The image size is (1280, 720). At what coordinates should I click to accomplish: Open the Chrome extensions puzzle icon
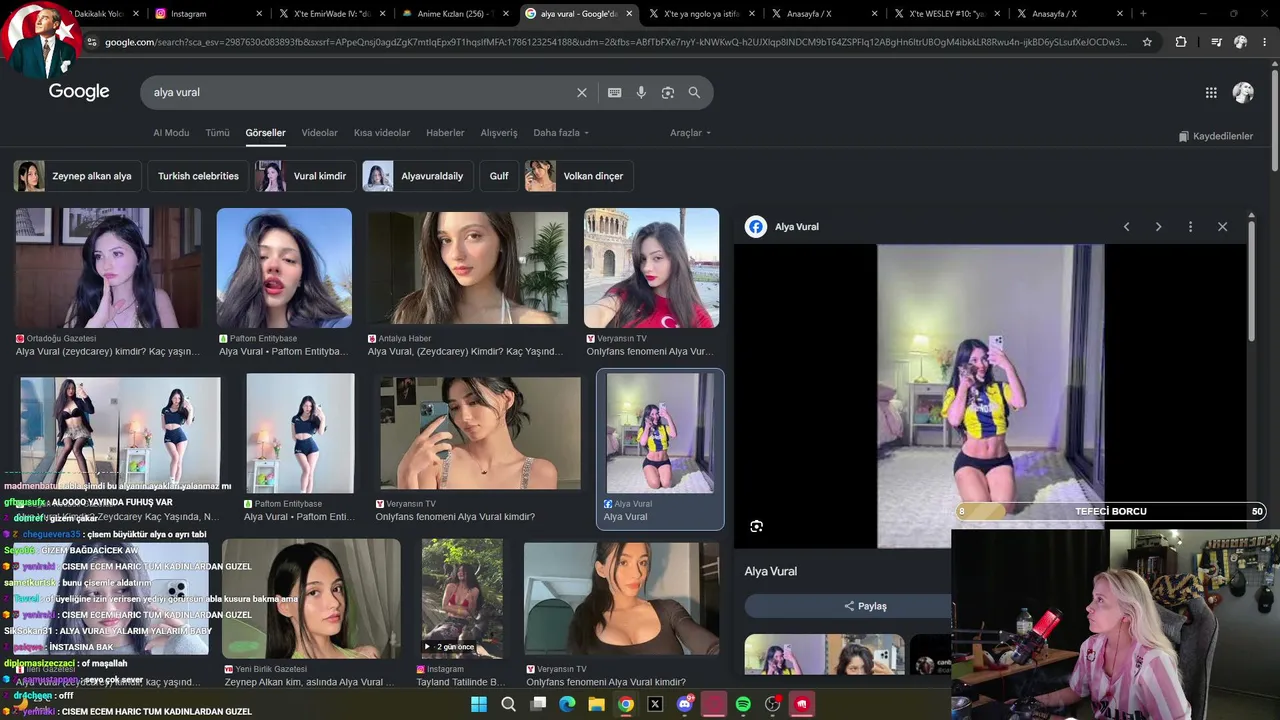tap(1181, 42)
